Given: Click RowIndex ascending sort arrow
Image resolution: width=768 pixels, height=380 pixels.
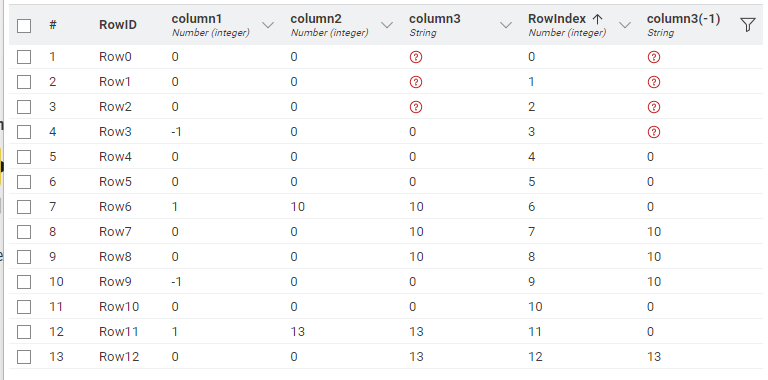Looking at the screenshot, I should pos(597,19).
